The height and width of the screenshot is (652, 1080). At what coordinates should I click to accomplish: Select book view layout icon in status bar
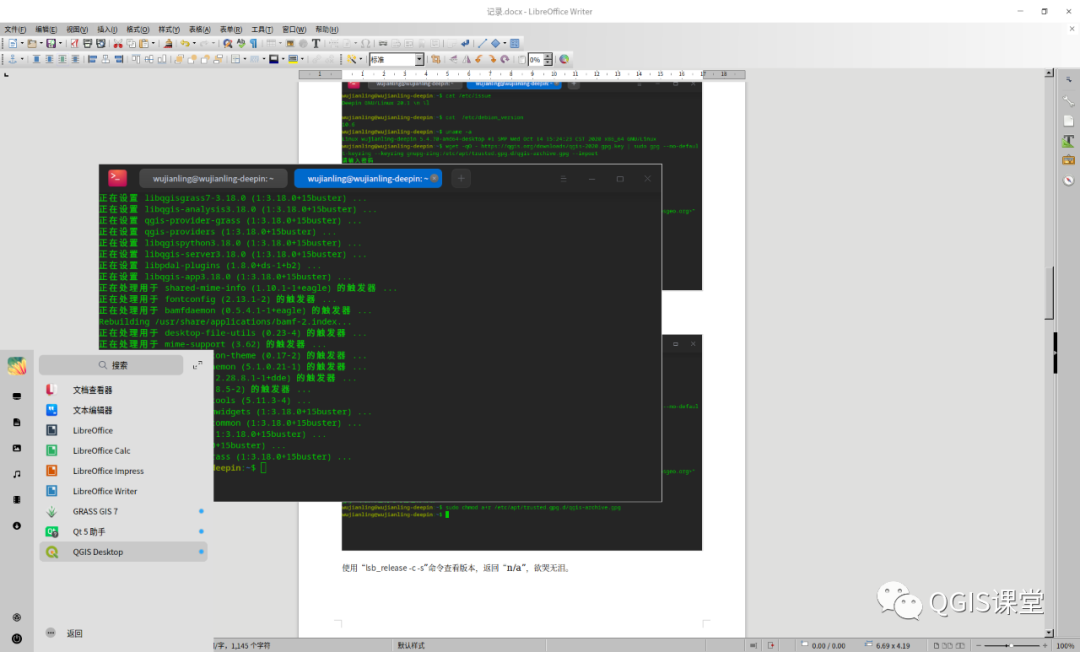pyautogui.click(x=959, y=645)
